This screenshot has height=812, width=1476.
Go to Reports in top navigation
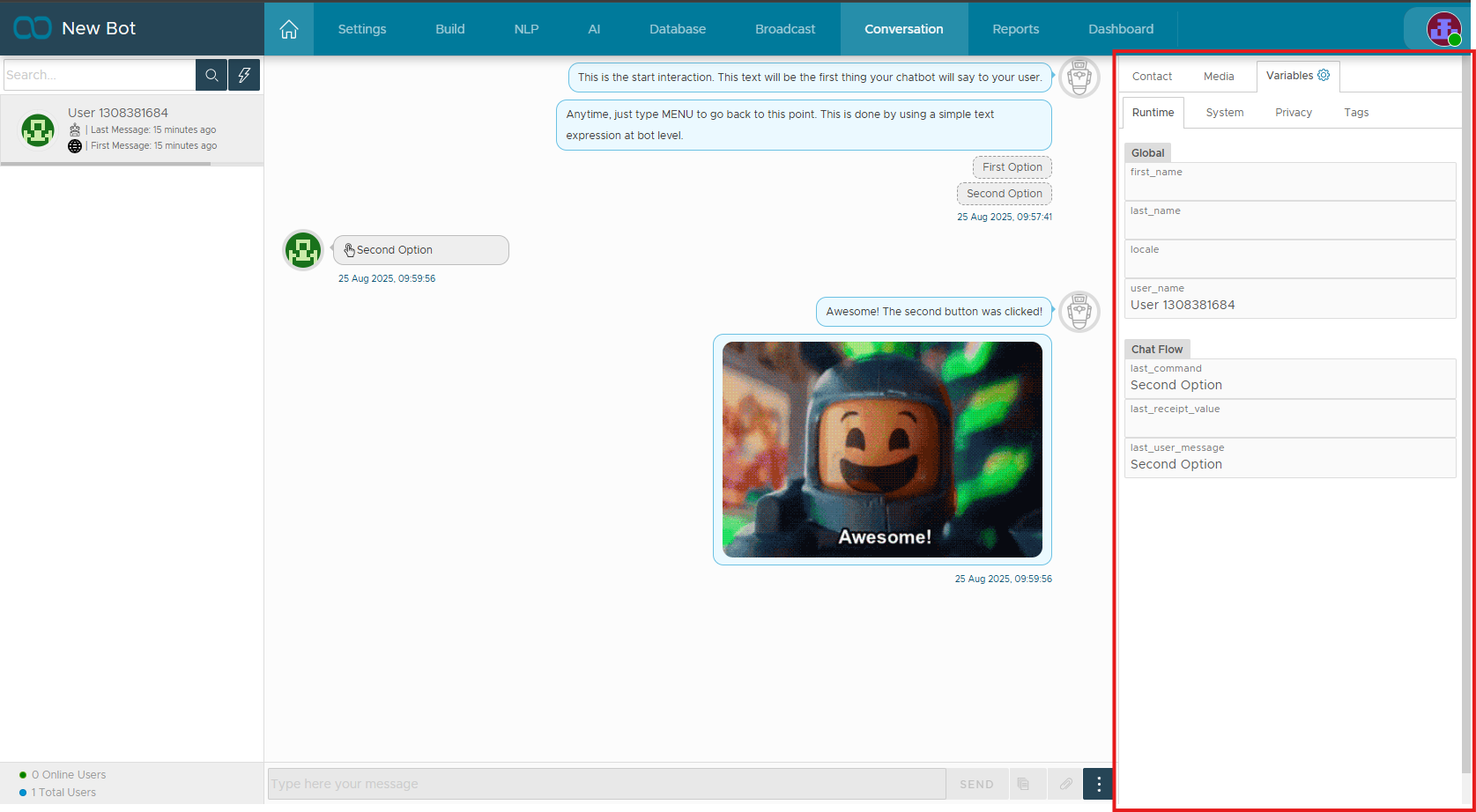(1015, 29)
